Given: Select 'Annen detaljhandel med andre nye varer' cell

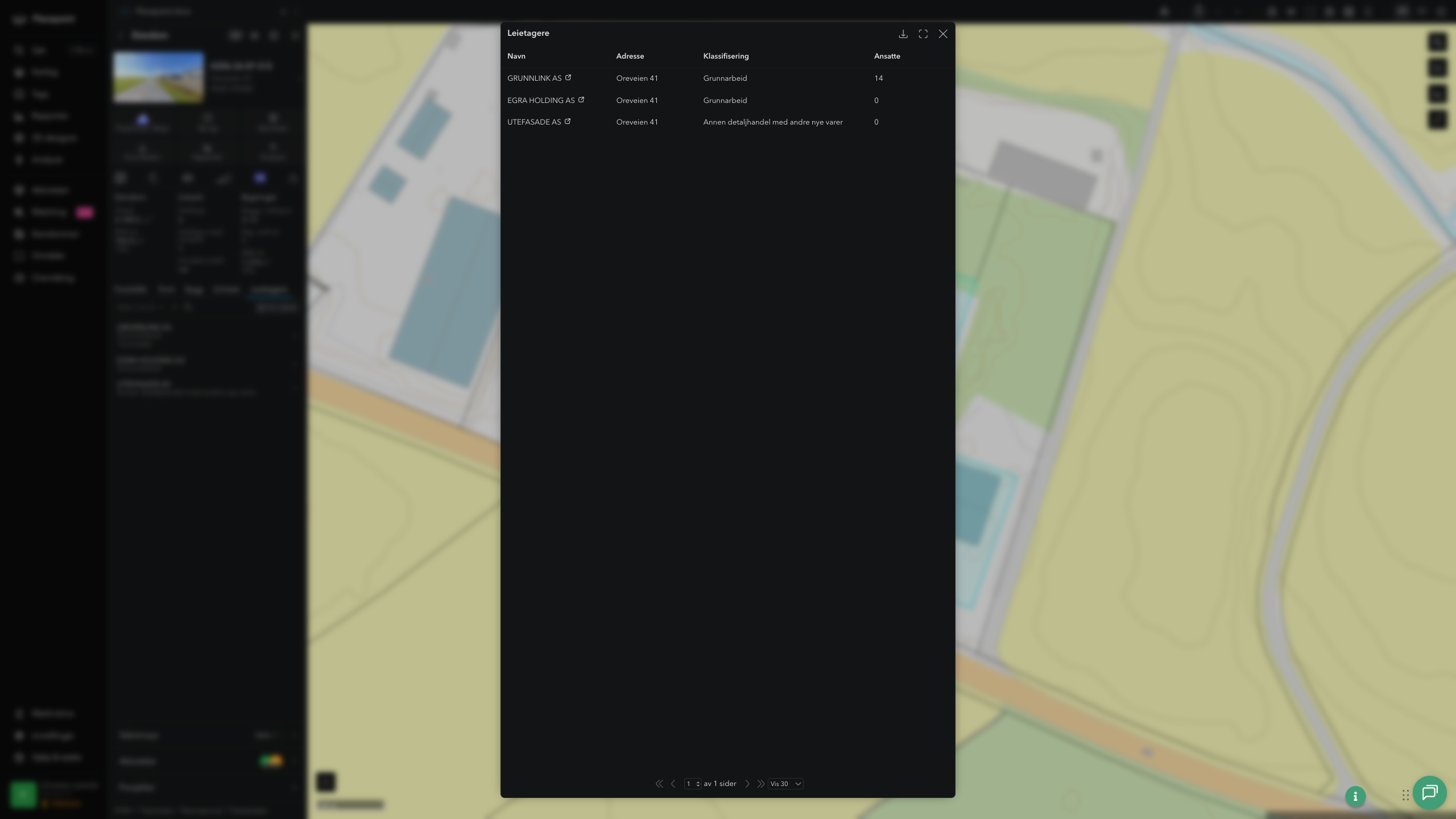Looking at the screenshot, I should [x=773, y=122].
